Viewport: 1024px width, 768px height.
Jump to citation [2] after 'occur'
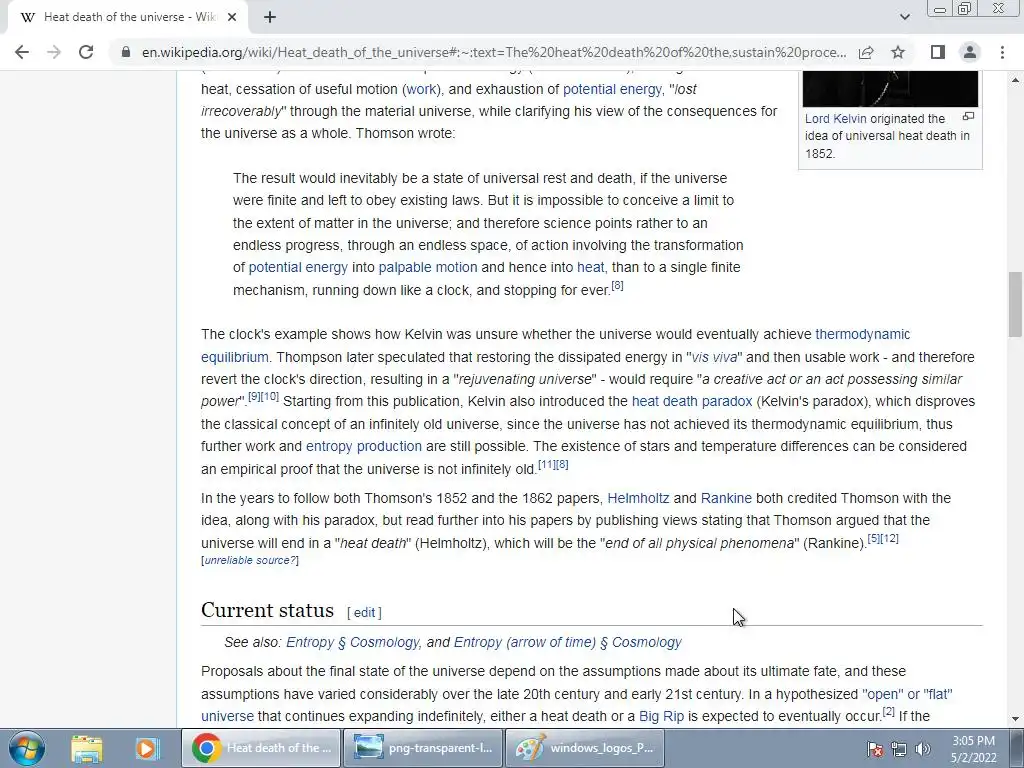tap(888, 712)
